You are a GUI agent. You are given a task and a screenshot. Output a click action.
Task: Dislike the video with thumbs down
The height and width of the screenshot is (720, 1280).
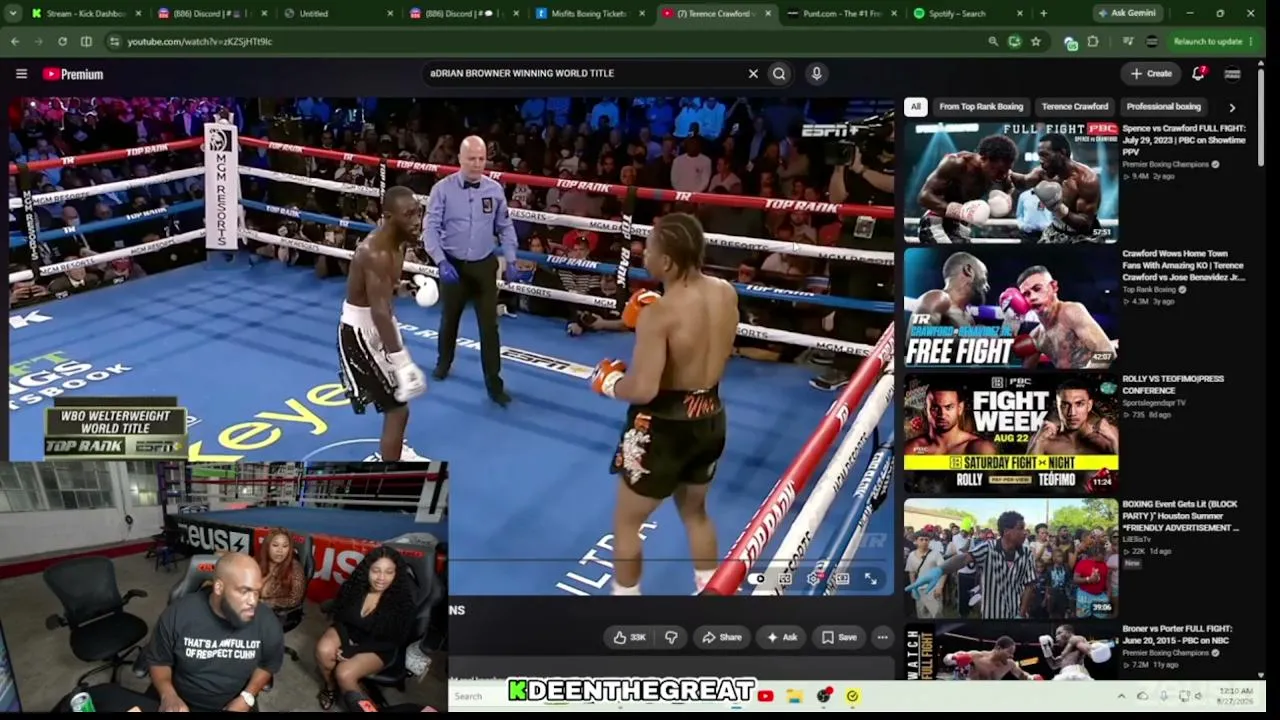tap(671, 637)
